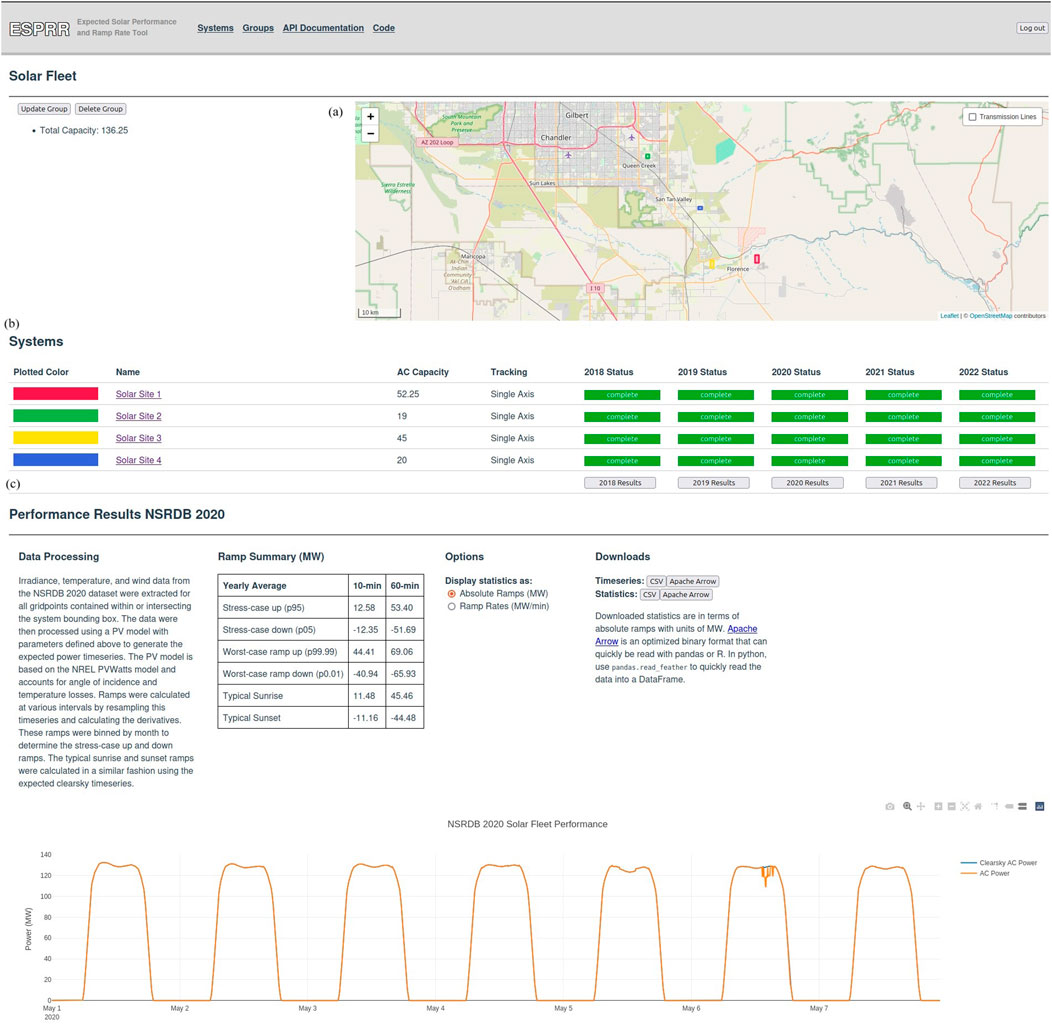Enable the Transmission Lines checkbox

pyautogui.click(x=972, y=117)
